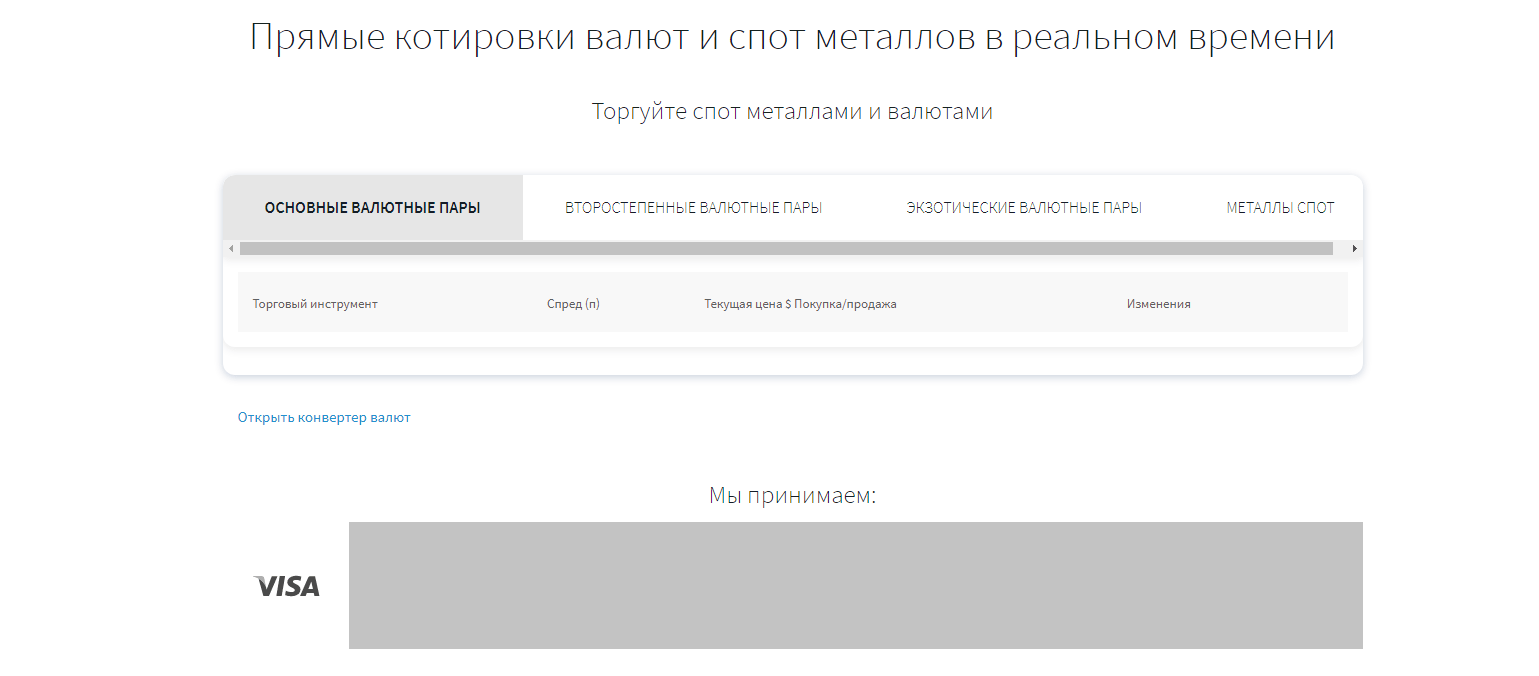Viewport: 1539px width, 676px height.
Task: Open the currency converter via «Открыть конвертер валют»
Action: pyautogui.click(x=323, y=417)
